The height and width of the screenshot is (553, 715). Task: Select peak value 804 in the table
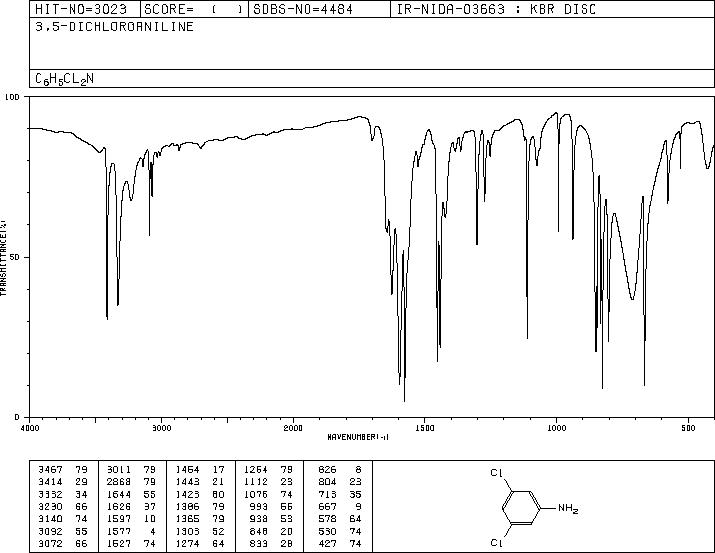[x=327, y=481]
